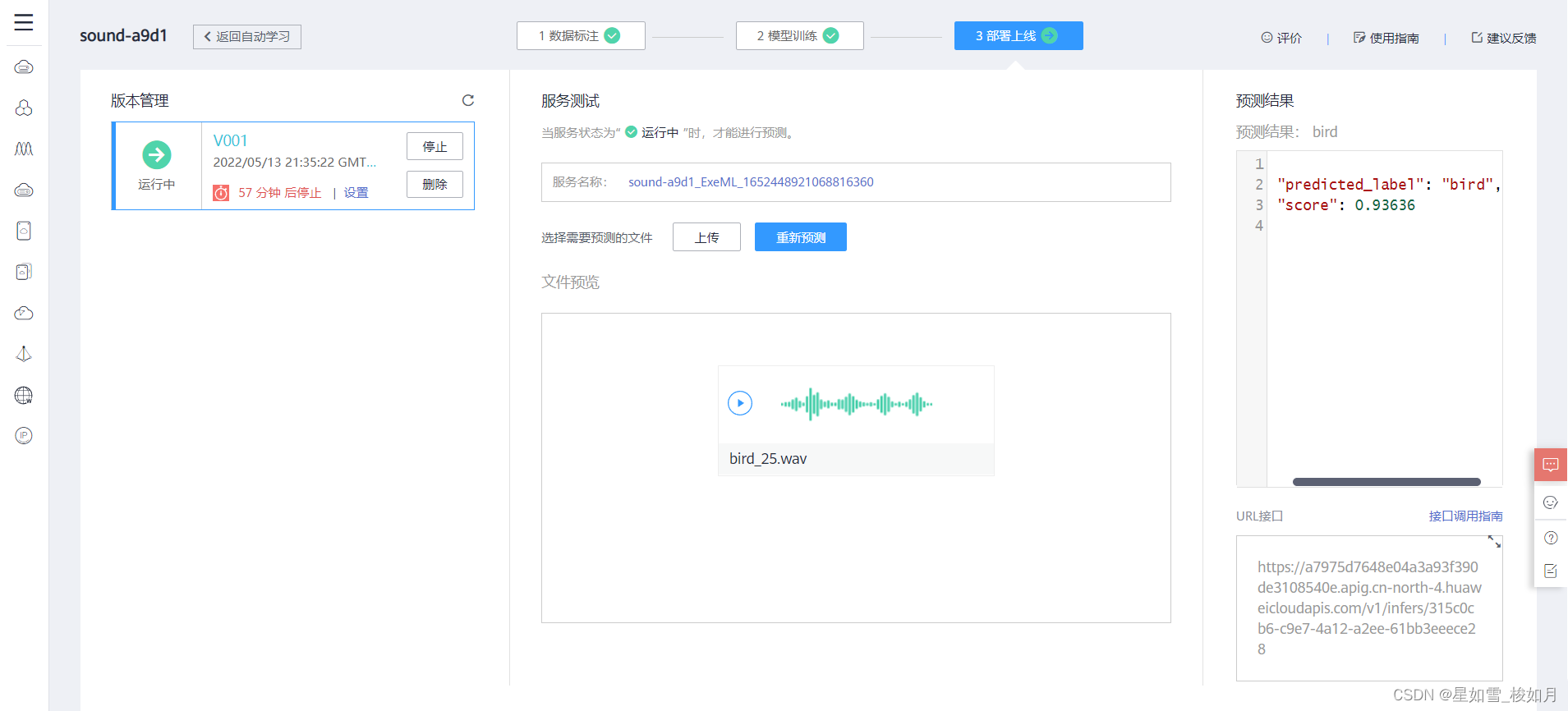This screenshot has width=1568, height=711.
Task: Open the notepad edit widget icon
Action: pos(1551,571)
